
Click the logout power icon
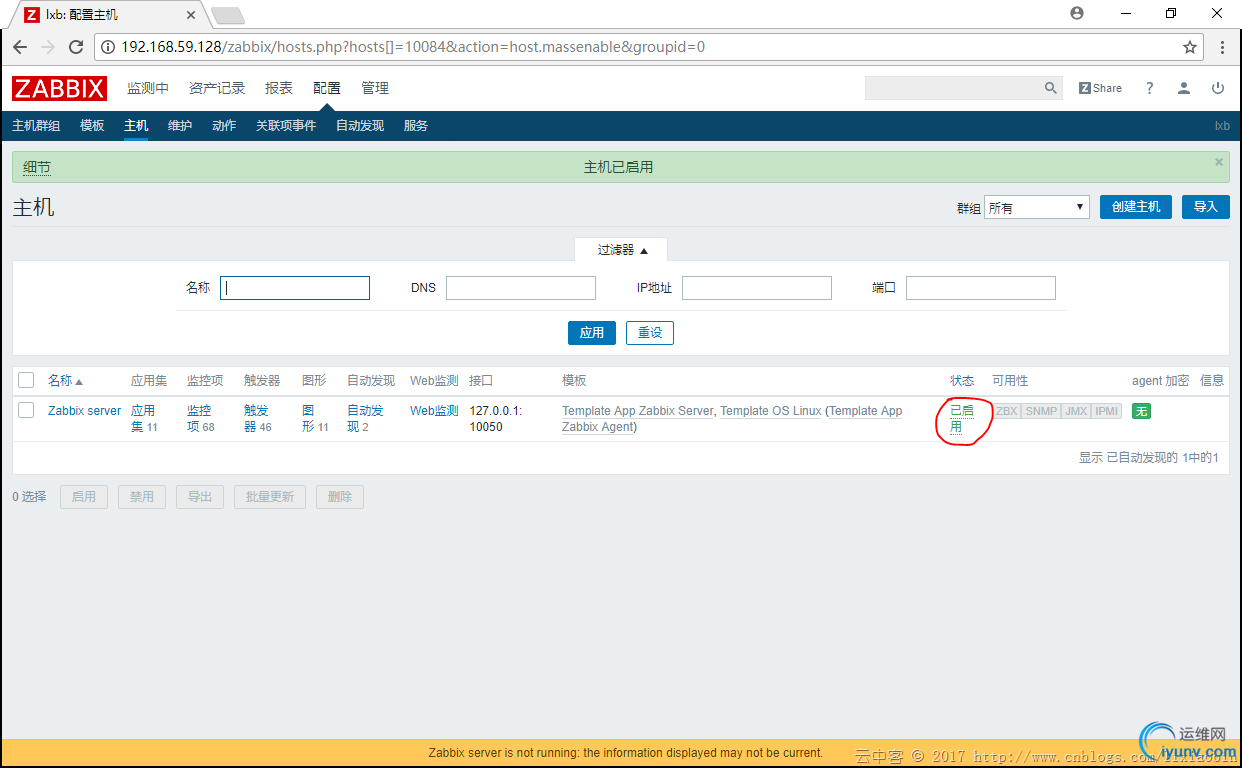pos(1218,88)
